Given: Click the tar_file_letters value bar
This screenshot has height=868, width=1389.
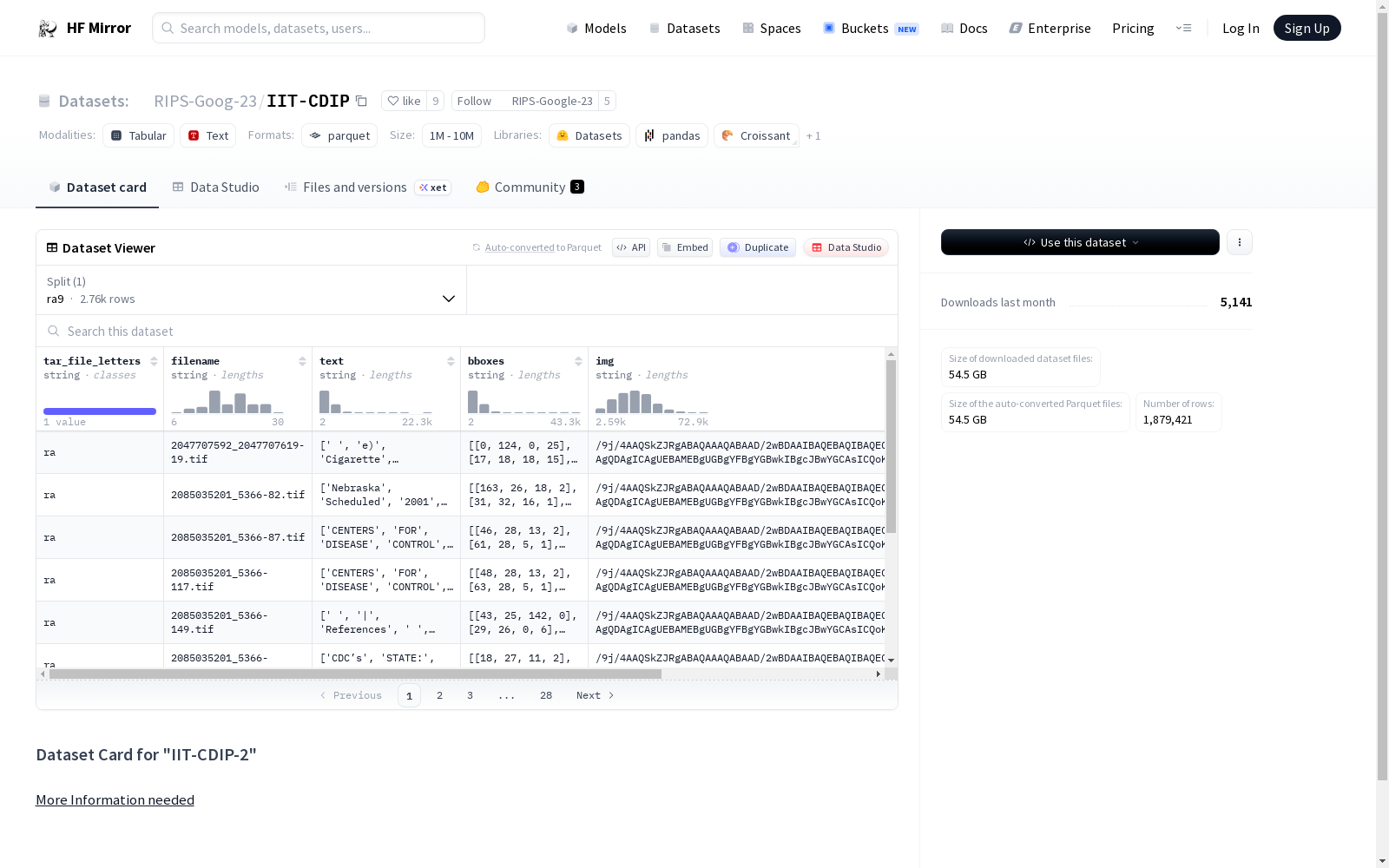Looking at the screenshot, I should [100, 411].
